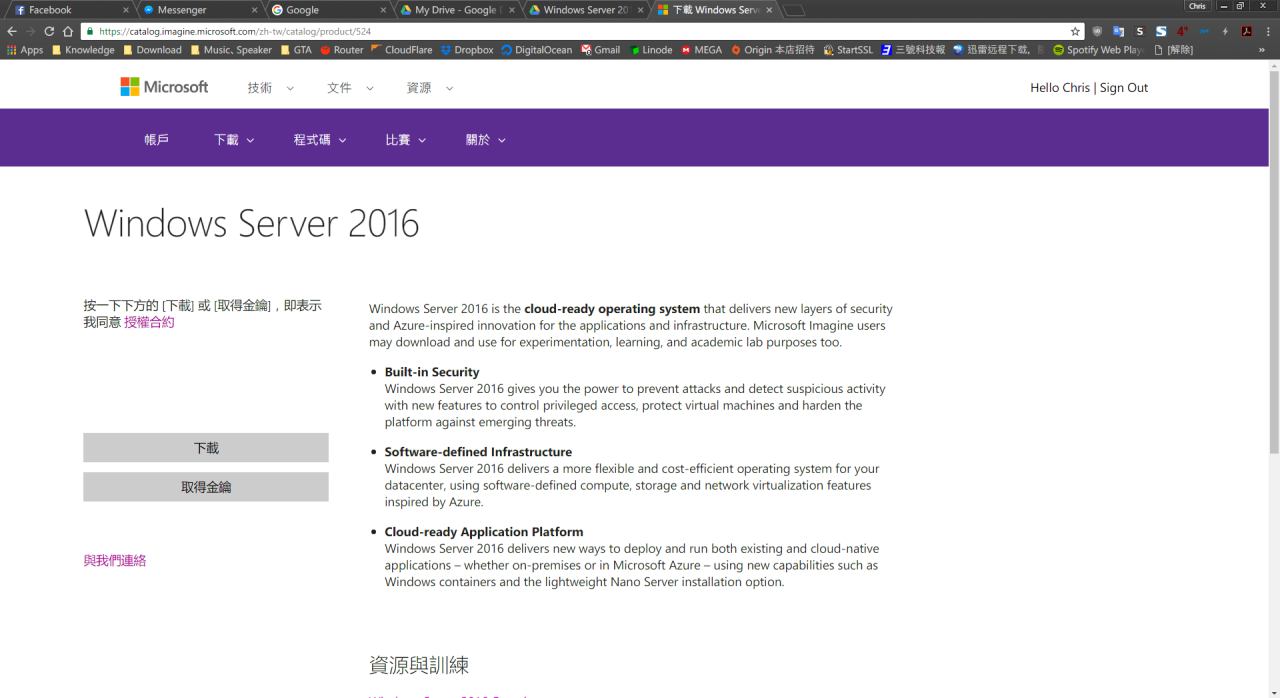Click the Software-defined Infrastructure heading

tap(478, 452)
